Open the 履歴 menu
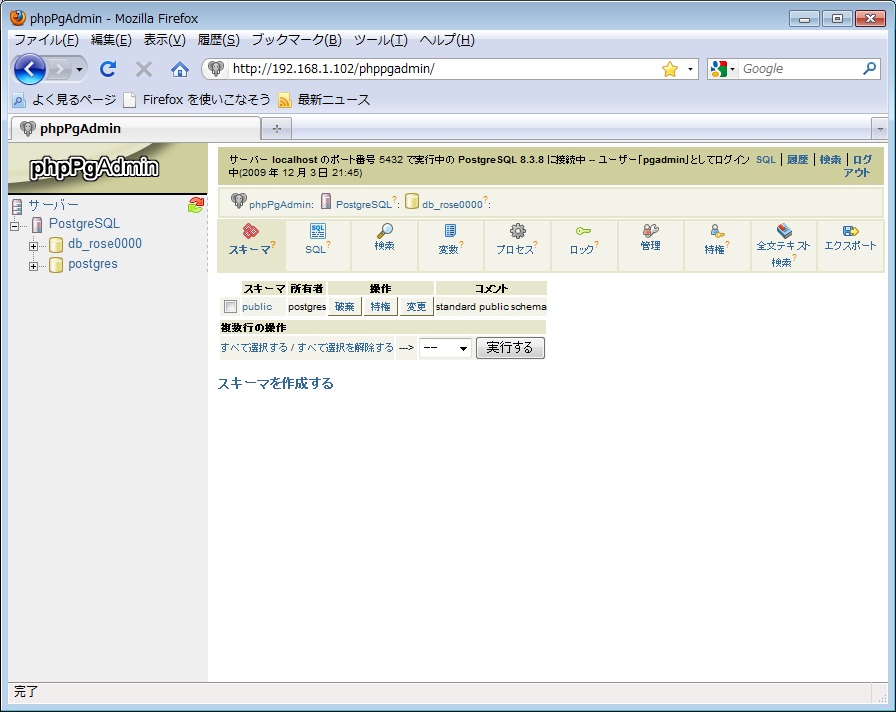The width and height of the screenshot is (896, 712). point(218,40)
